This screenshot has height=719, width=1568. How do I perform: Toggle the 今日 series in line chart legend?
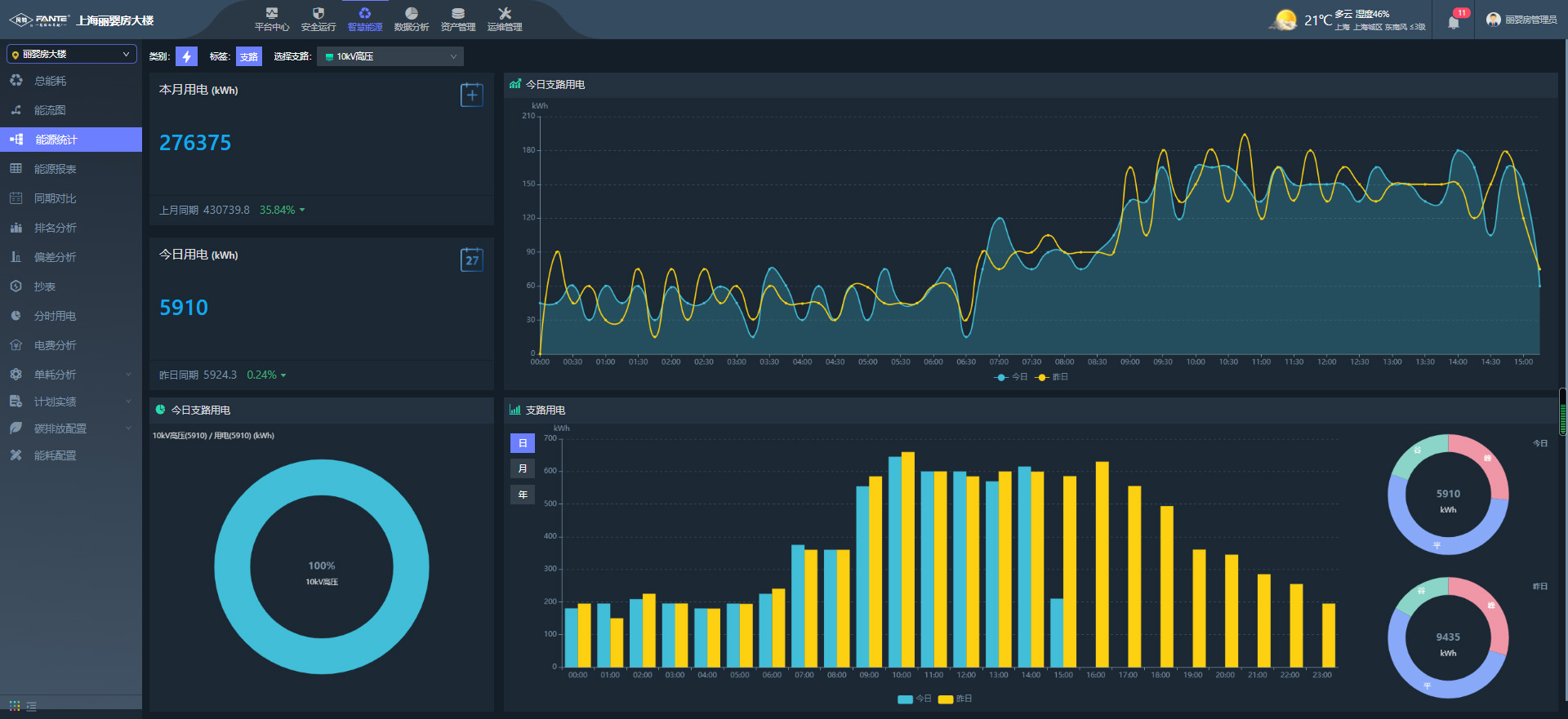click(1010, 377)
